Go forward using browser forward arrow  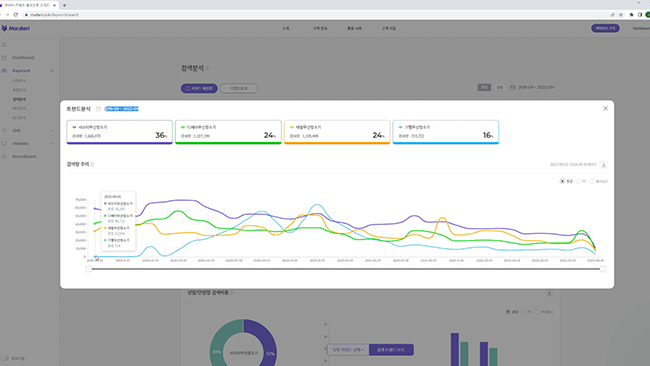[7, 15]
